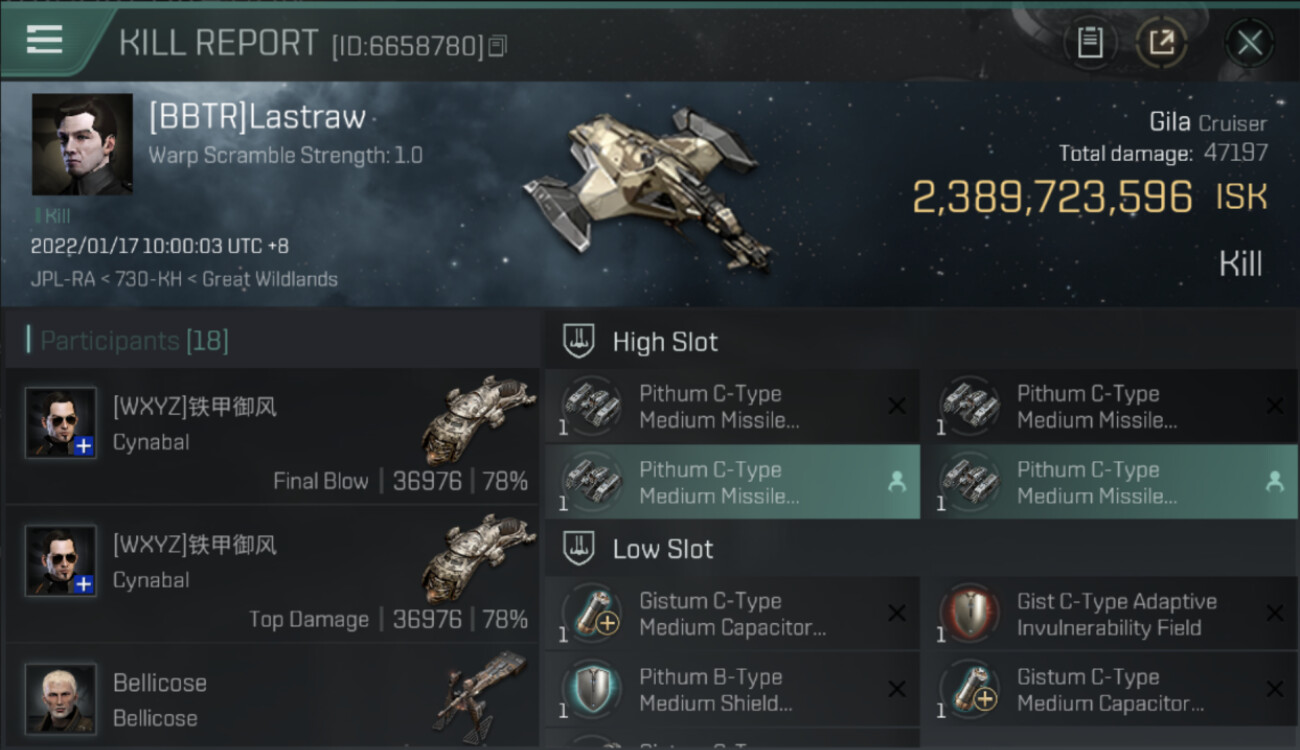Select Gist C-Type Adaptive Invulnerability Field
The height and width of the screenshot is (750, 1300).
(1109, 614)
